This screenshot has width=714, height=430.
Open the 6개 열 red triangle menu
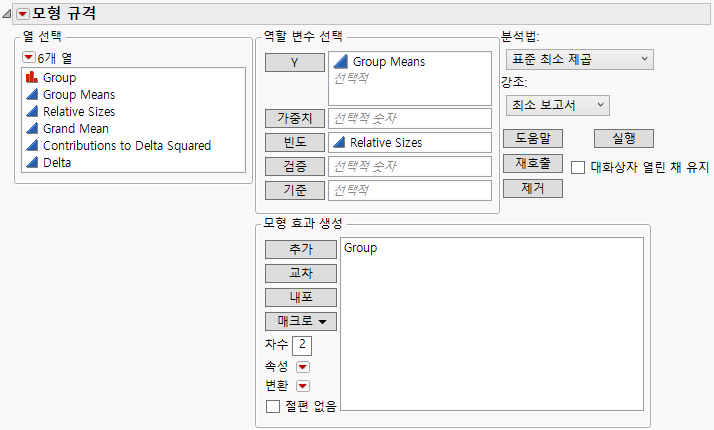pyautogui.click(x=28, y=57)
